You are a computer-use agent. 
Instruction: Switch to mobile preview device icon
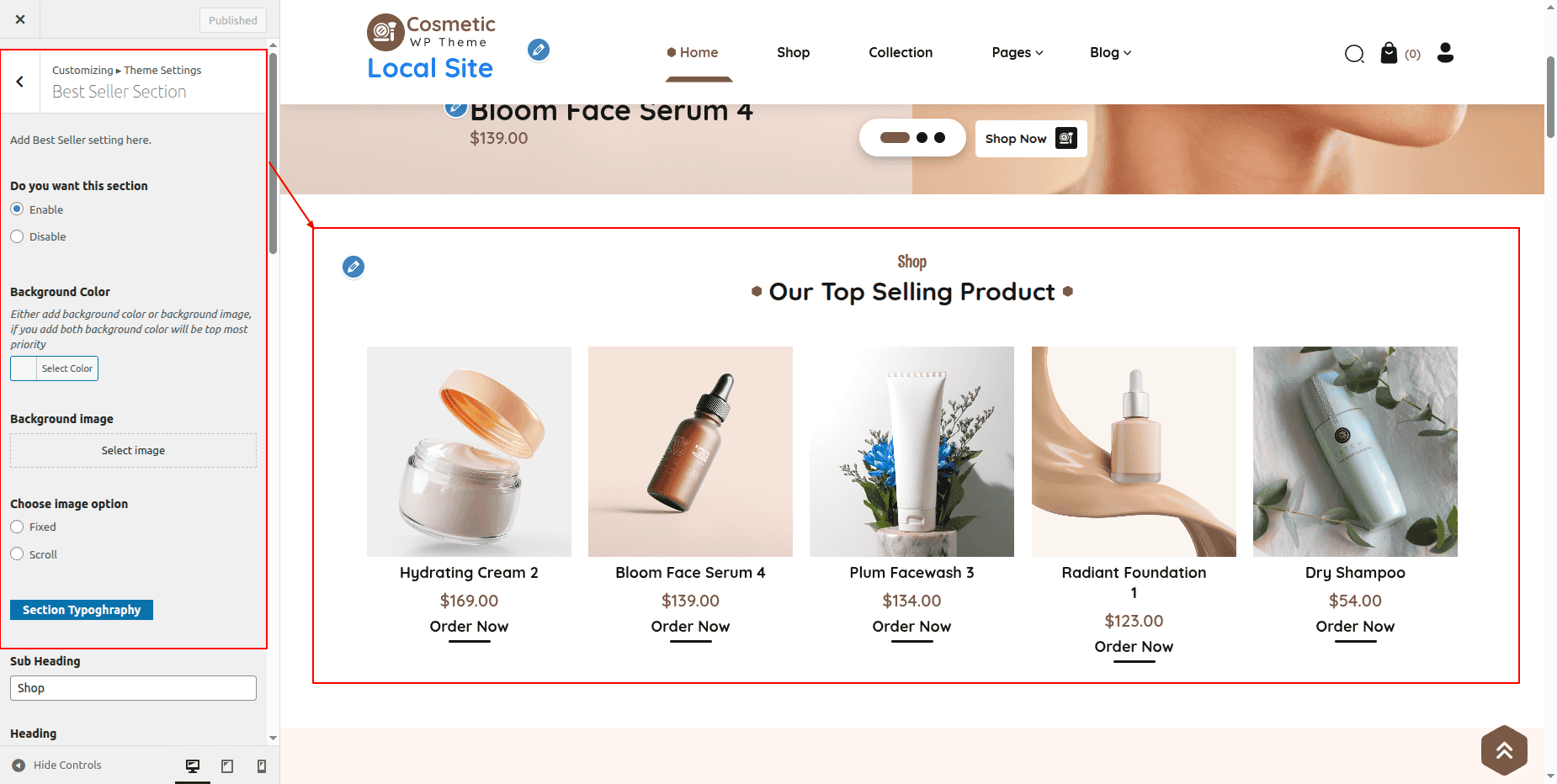point(262,765)
